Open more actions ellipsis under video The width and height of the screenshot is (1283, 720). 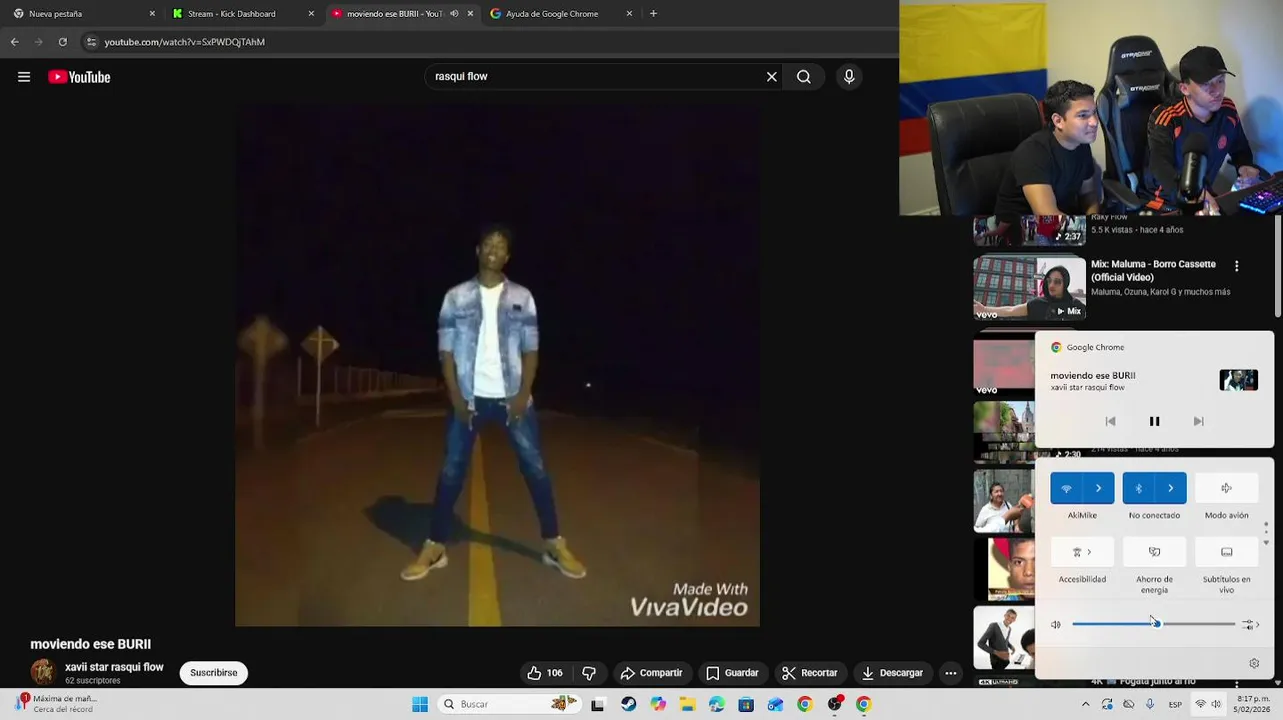951,673
